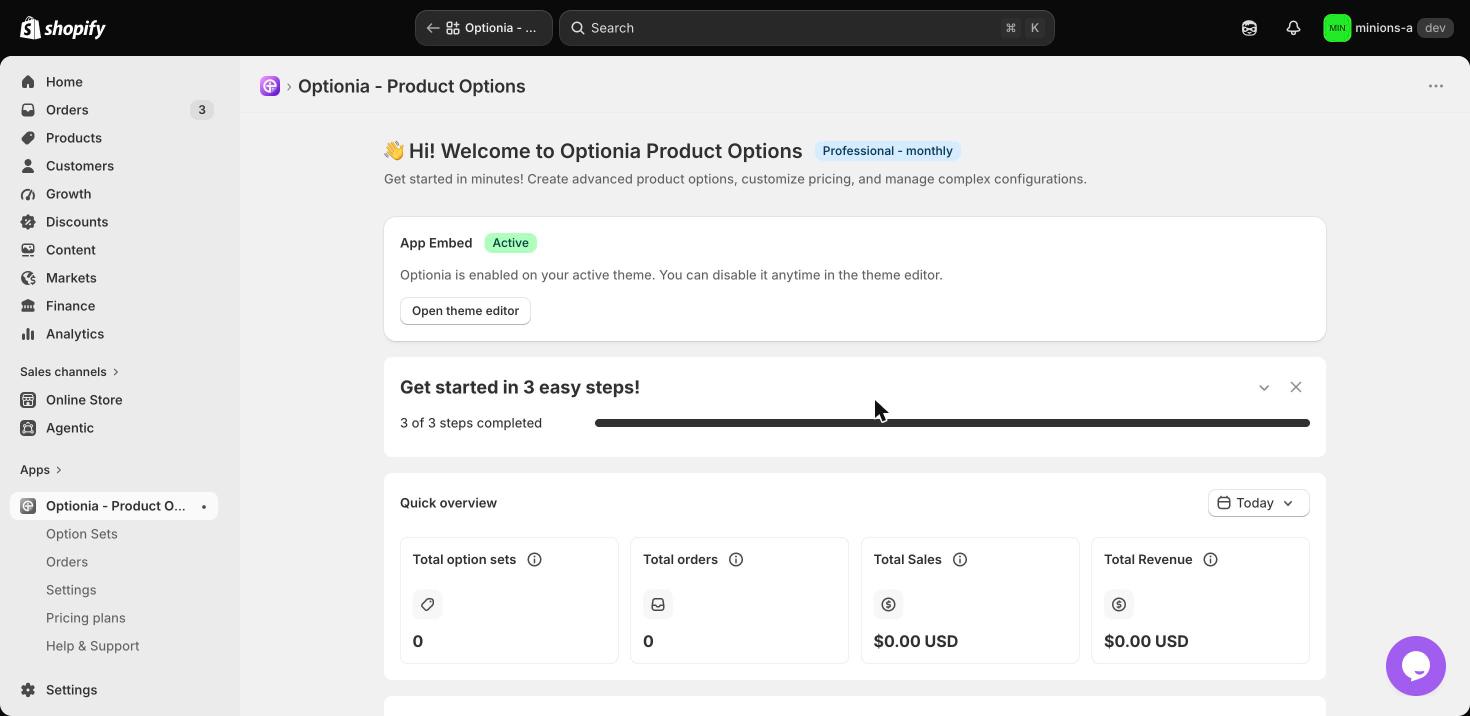Image resolution: width=1470 pixels, height=716 pixels.
Task: Show info for Total Revenue
Action: tap(1210, 560)
